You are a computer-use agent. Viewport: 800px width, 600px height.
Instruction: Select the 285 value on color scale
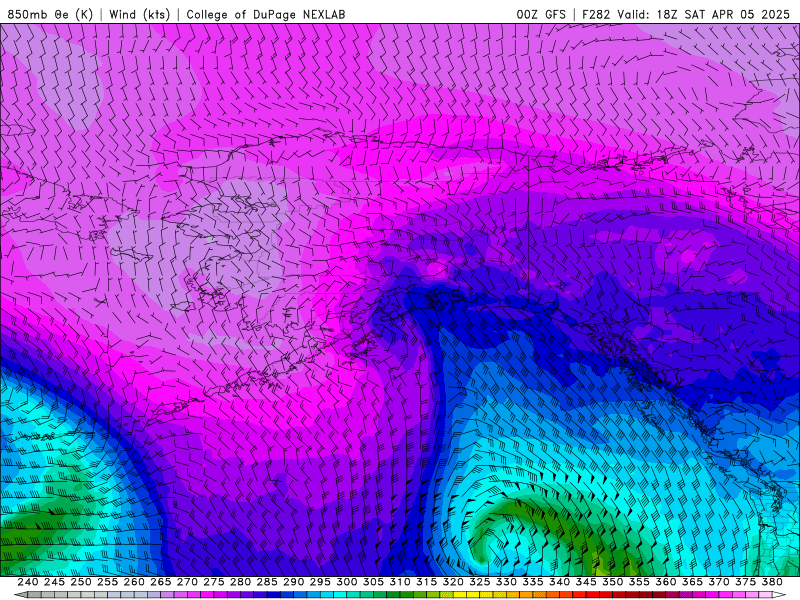267,582
